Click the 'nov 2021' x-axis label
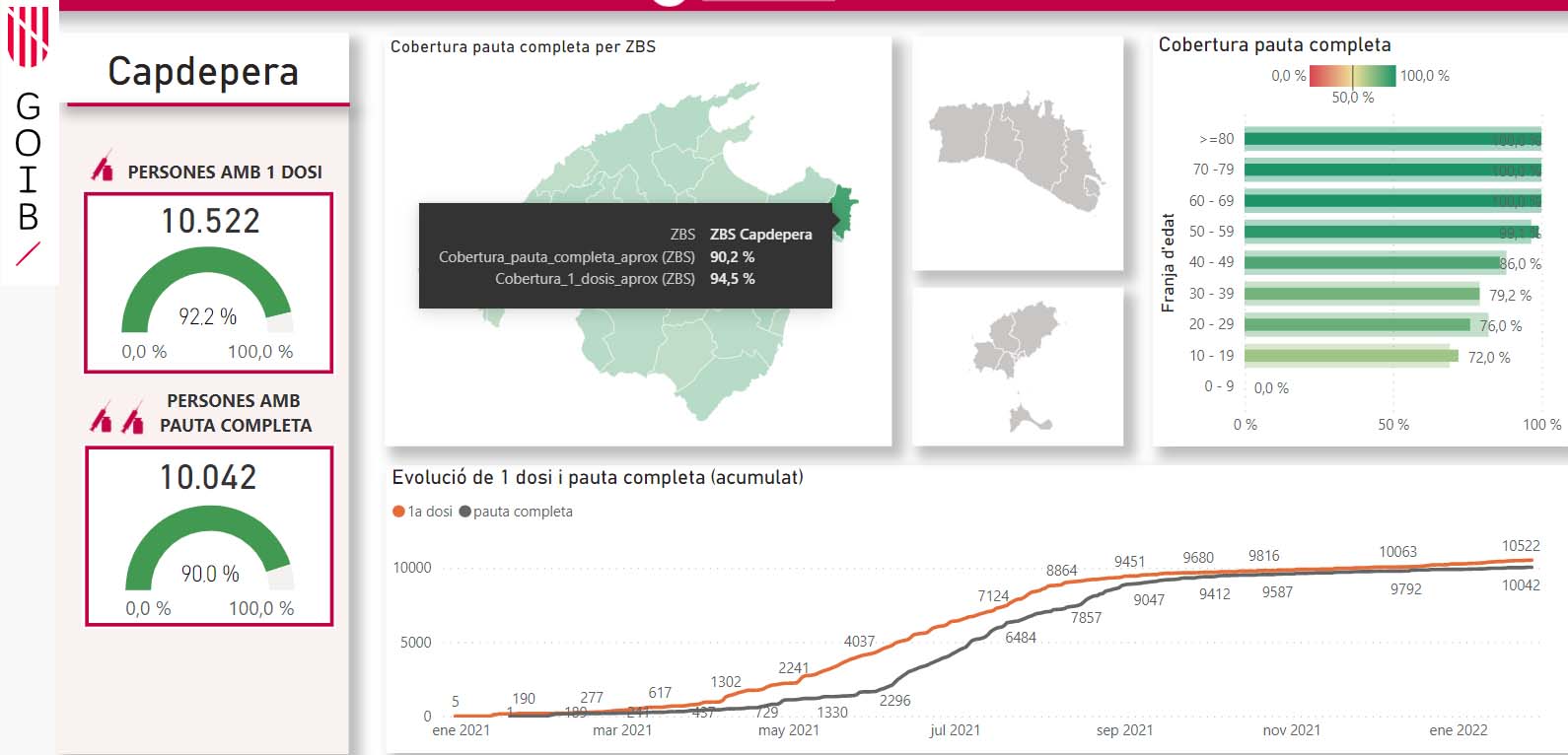 point(1292,730)
